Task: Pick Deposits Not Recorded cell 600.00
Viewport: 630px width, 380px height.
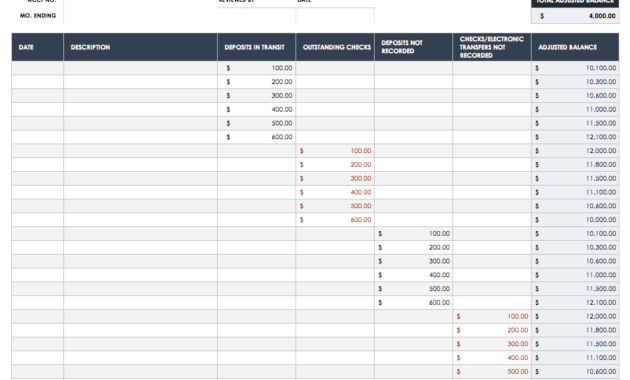Action: [413, 302]
